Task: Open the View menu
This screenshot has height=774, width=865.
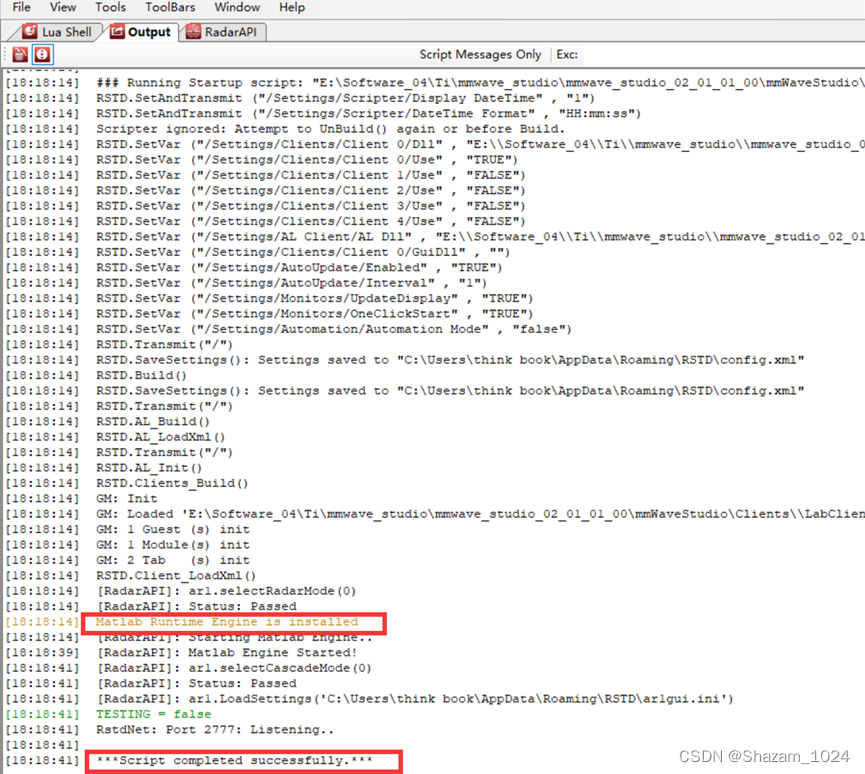Action: tap(63, 7)
